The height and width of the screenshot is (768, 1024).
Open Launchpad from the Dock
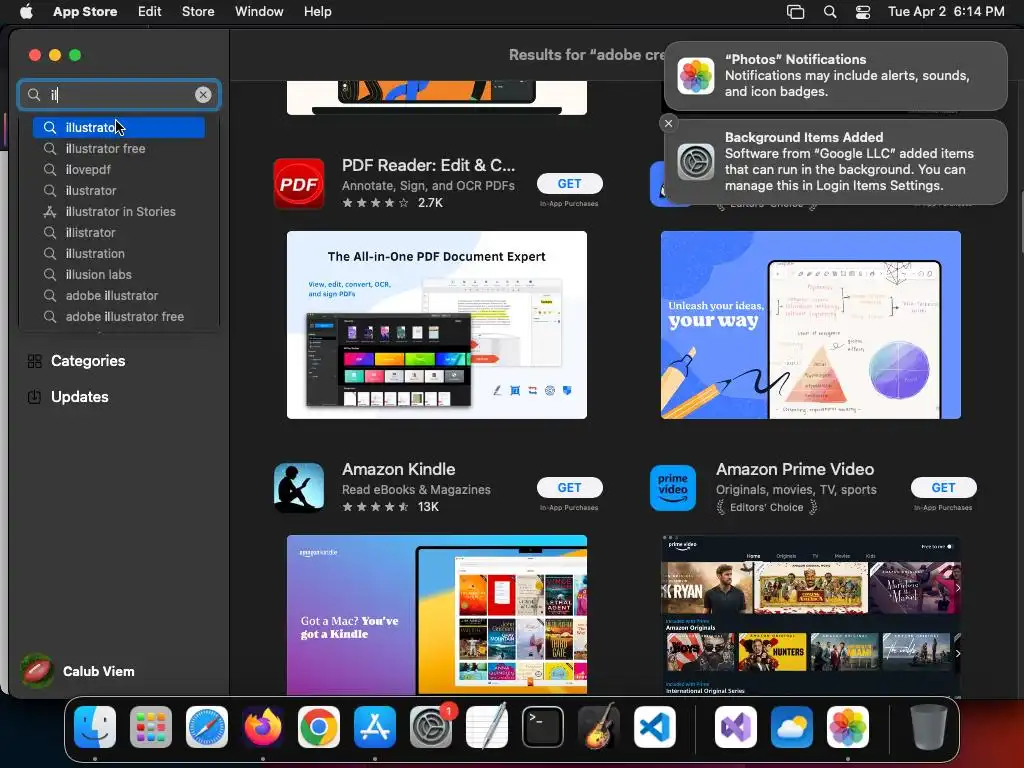[x=151, y=727]
